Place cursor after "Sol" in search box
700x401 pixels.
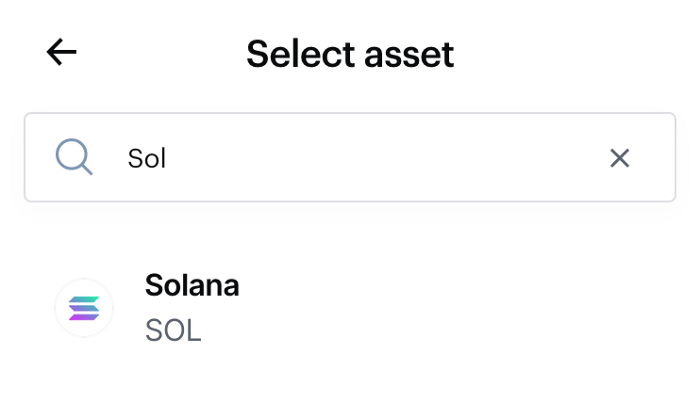click(168, 158)
